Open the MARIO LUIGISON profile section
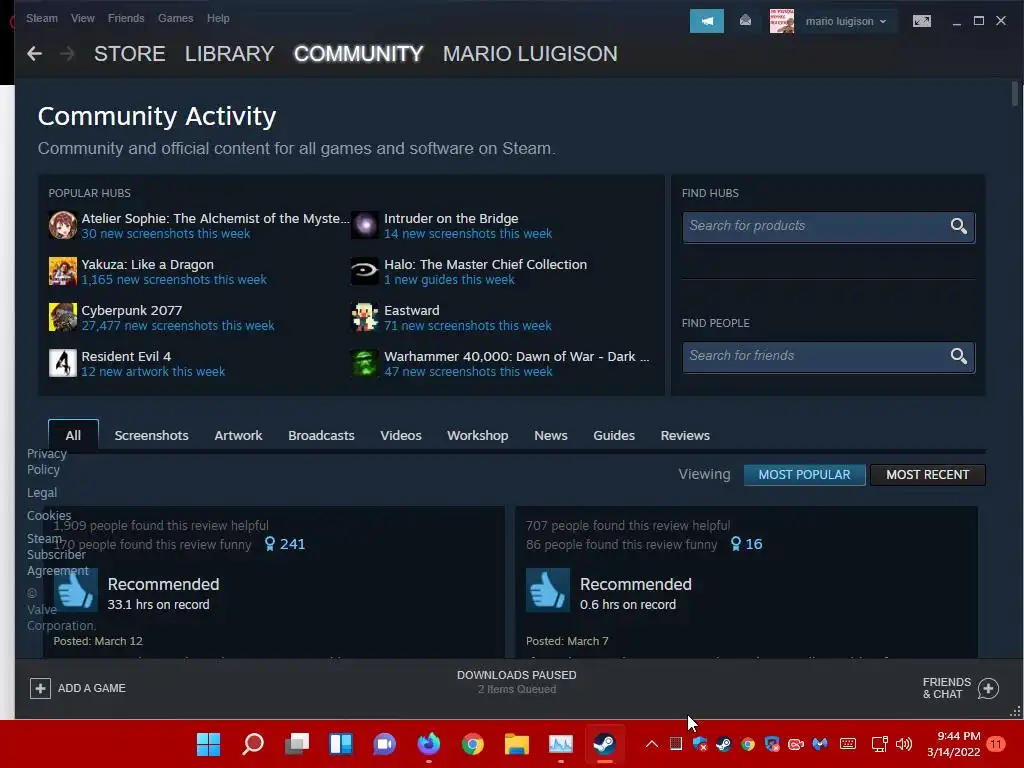1024x768 pixels. [x=530, y=54]
